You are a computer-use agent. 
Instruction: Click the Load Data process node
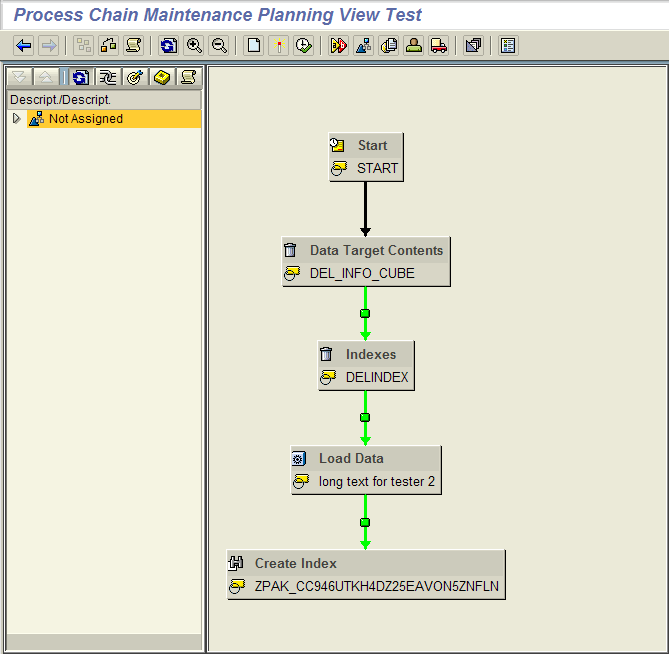pos(366,470)
